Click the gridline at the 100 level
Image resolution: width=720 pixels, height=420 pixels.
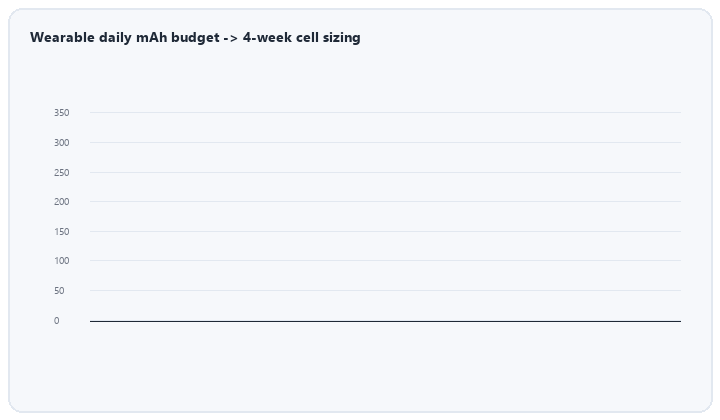(x=385, y=261)
